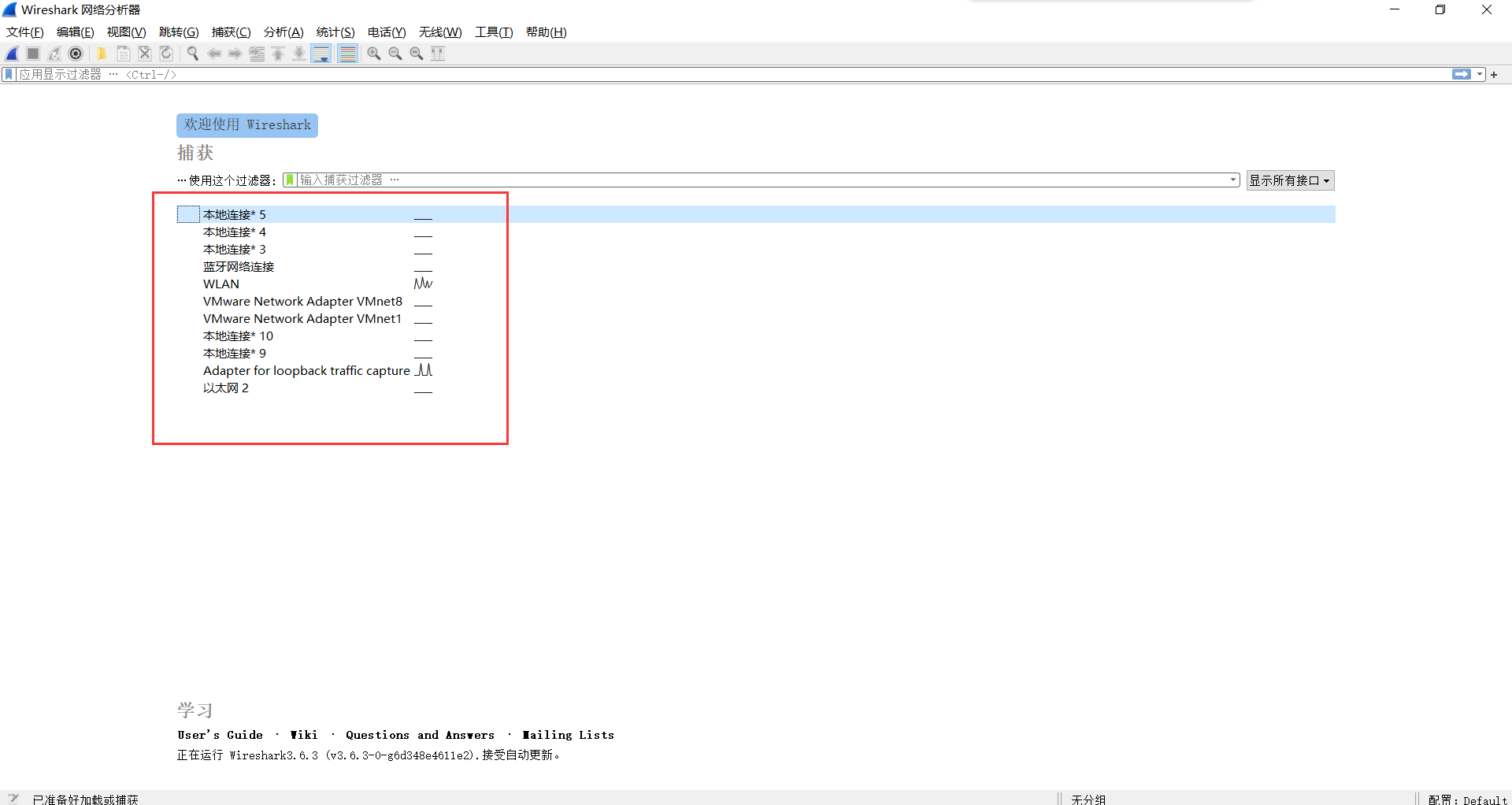Click the zoom out toolbar icon
1512x805 pixels.
tap(395, 54)
